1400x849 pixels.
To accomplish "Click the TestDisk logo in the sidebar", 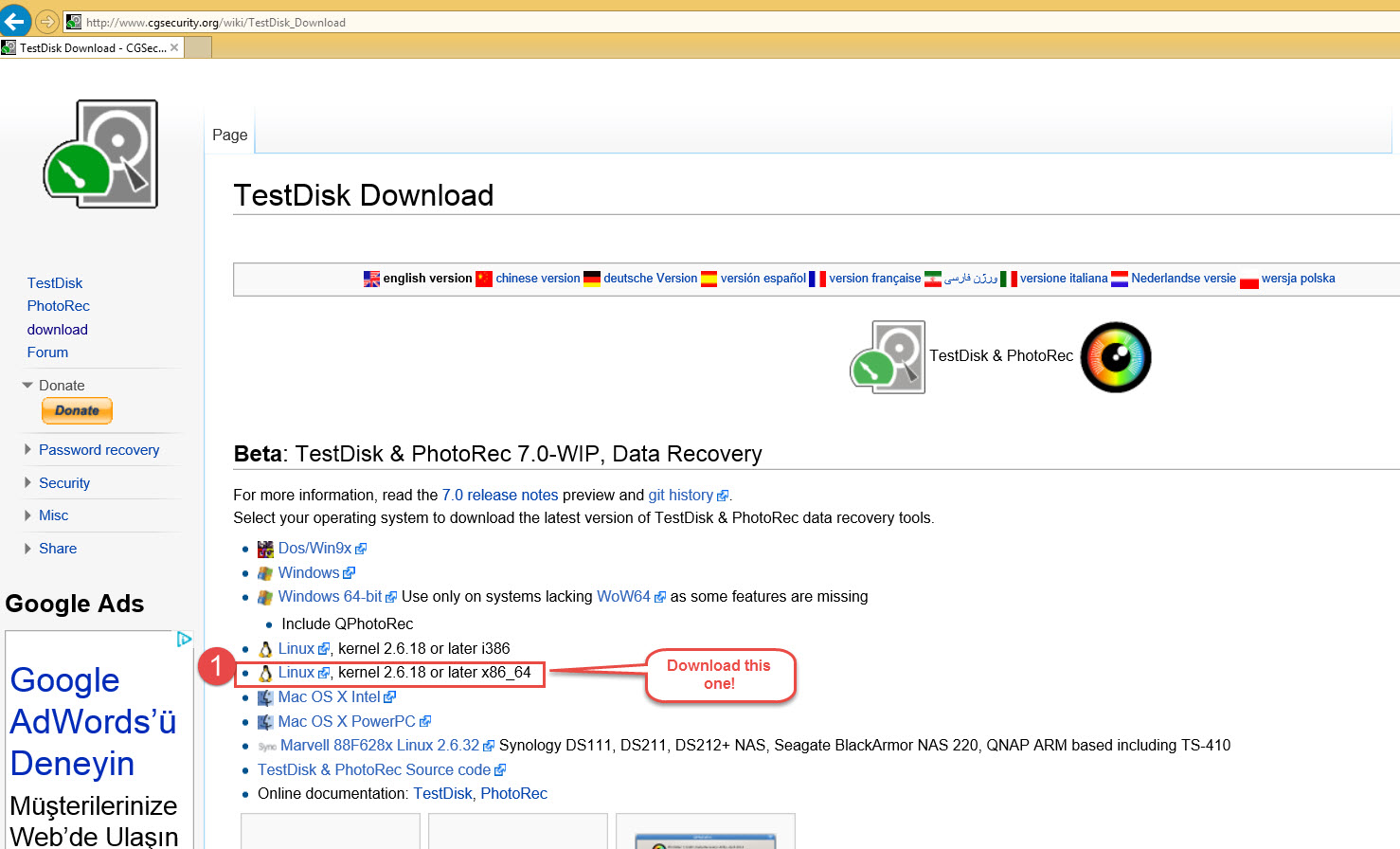I will [x=100, y=154].
